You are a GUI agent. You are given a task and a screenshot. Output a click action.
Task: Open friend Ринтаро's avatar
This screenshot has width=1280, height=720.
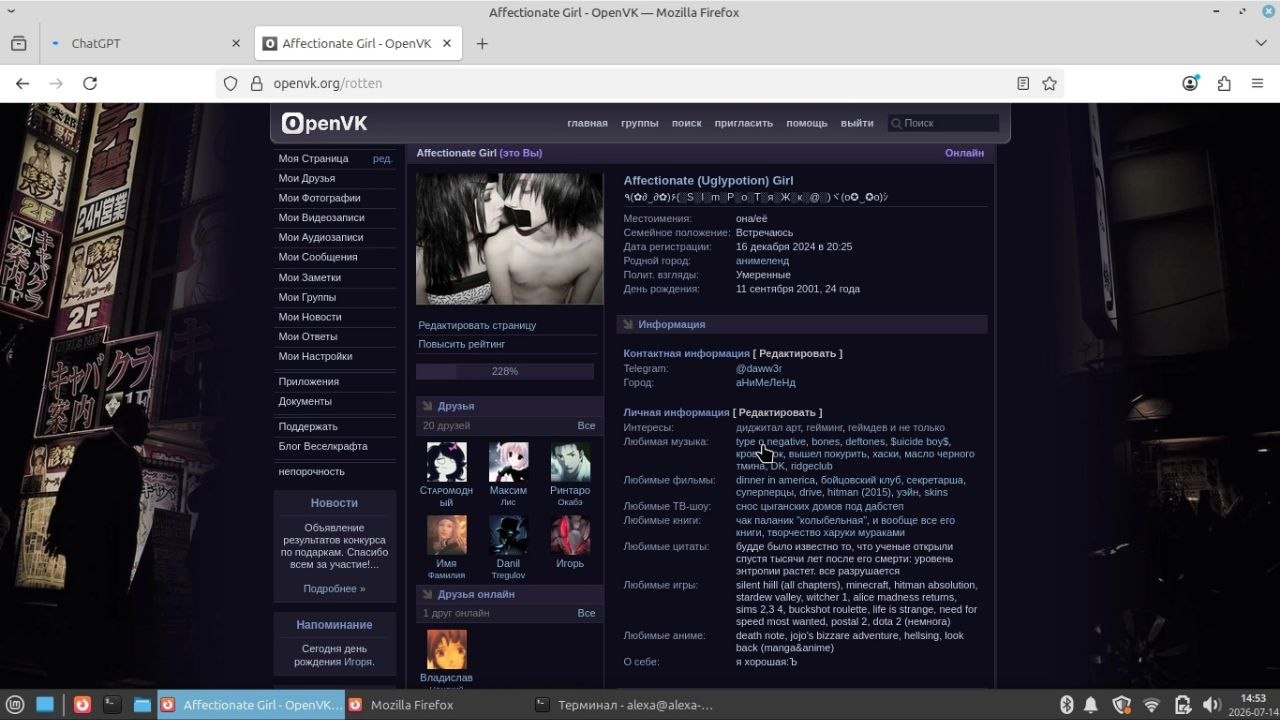point(570,462)
